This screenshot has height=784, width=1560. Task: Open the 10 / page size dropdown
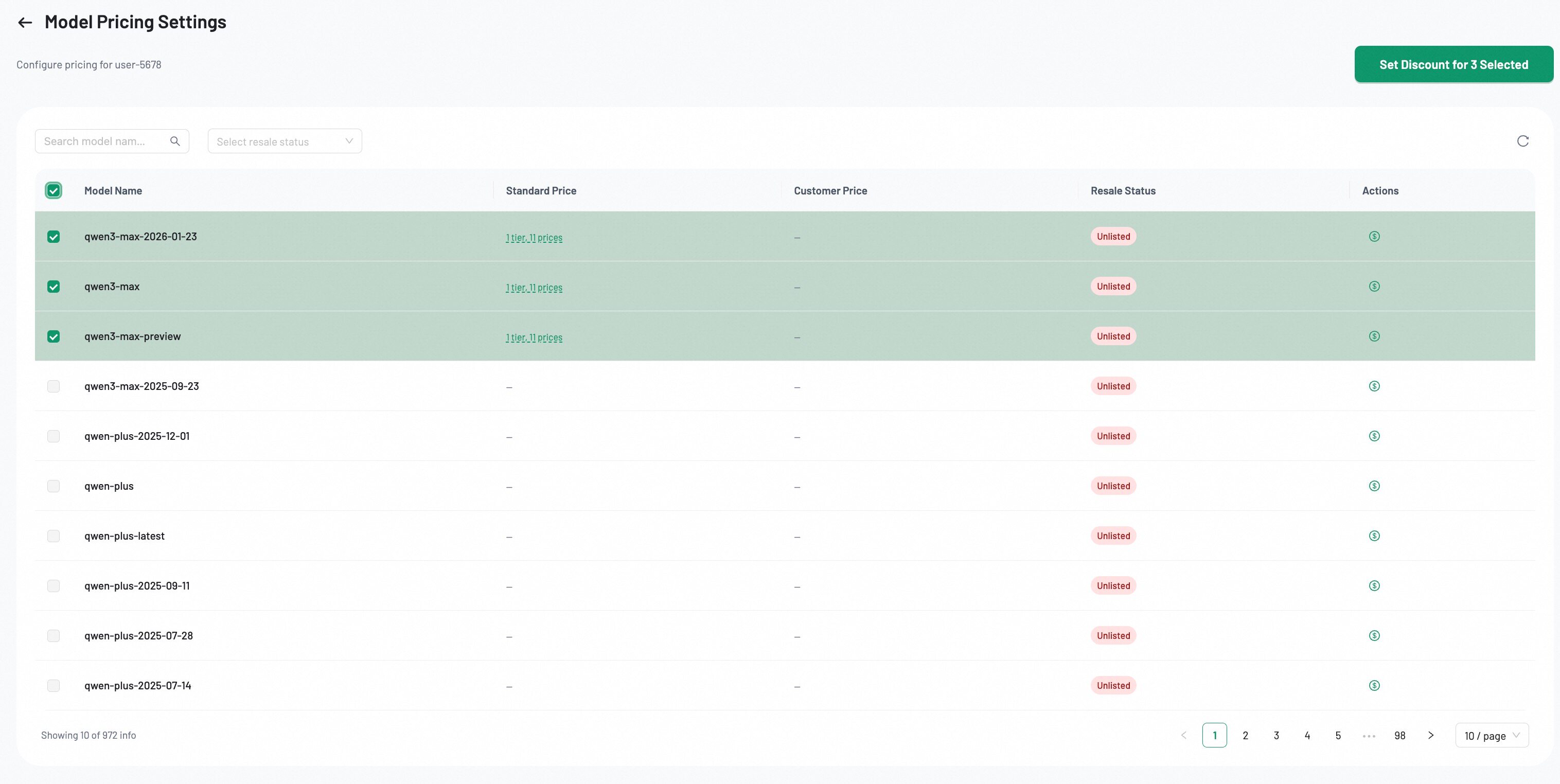pyautogui.click(x=1492, y=736)
